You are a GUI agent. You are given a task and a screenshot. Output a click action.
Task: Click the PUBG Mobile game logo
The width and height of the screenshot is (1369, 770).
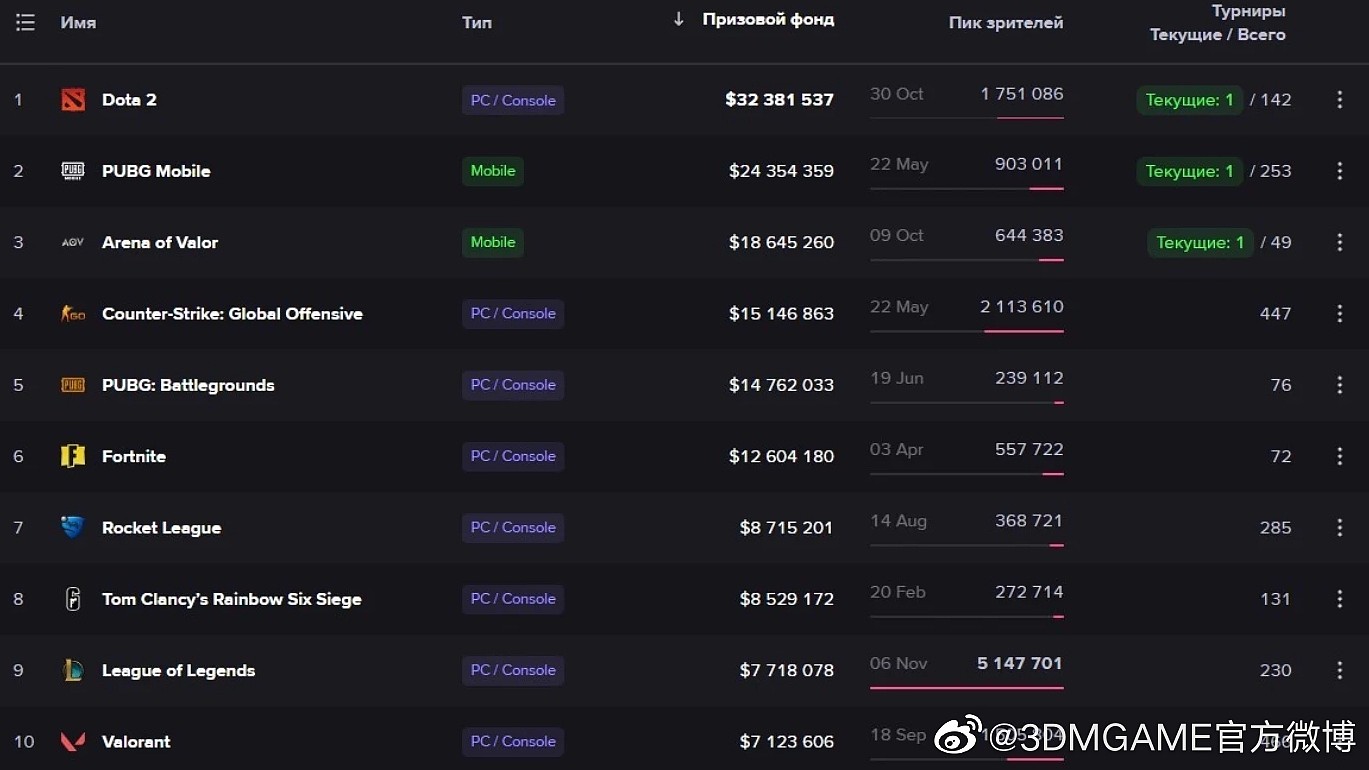[73, 171]
